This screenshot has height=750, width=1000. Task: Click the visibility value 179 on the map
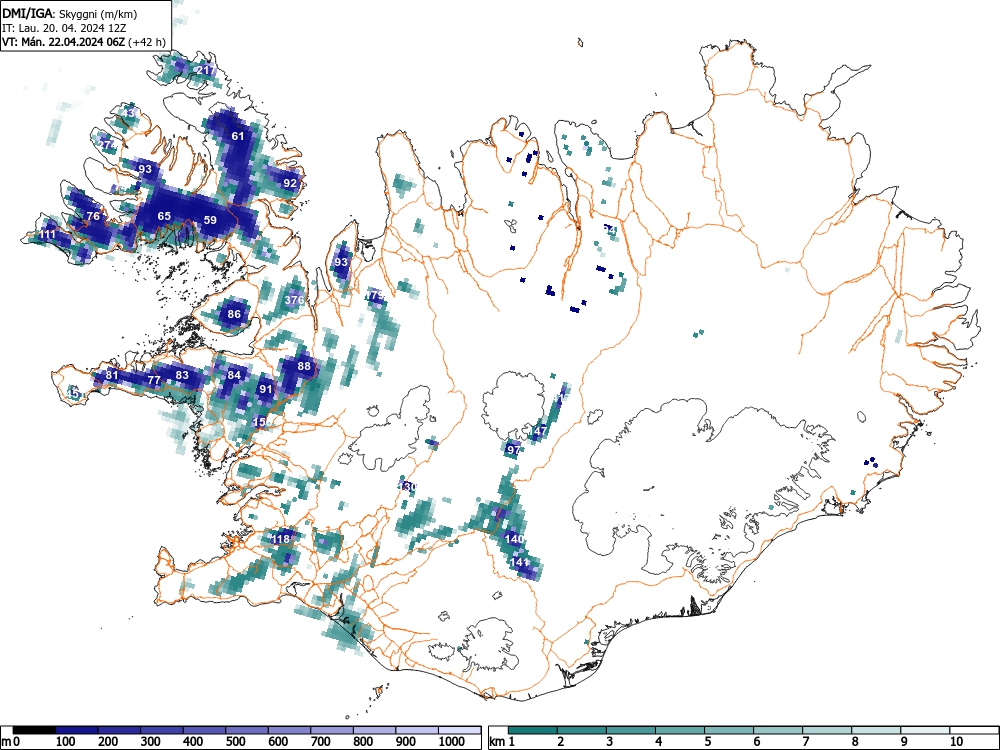click(375, 295)
